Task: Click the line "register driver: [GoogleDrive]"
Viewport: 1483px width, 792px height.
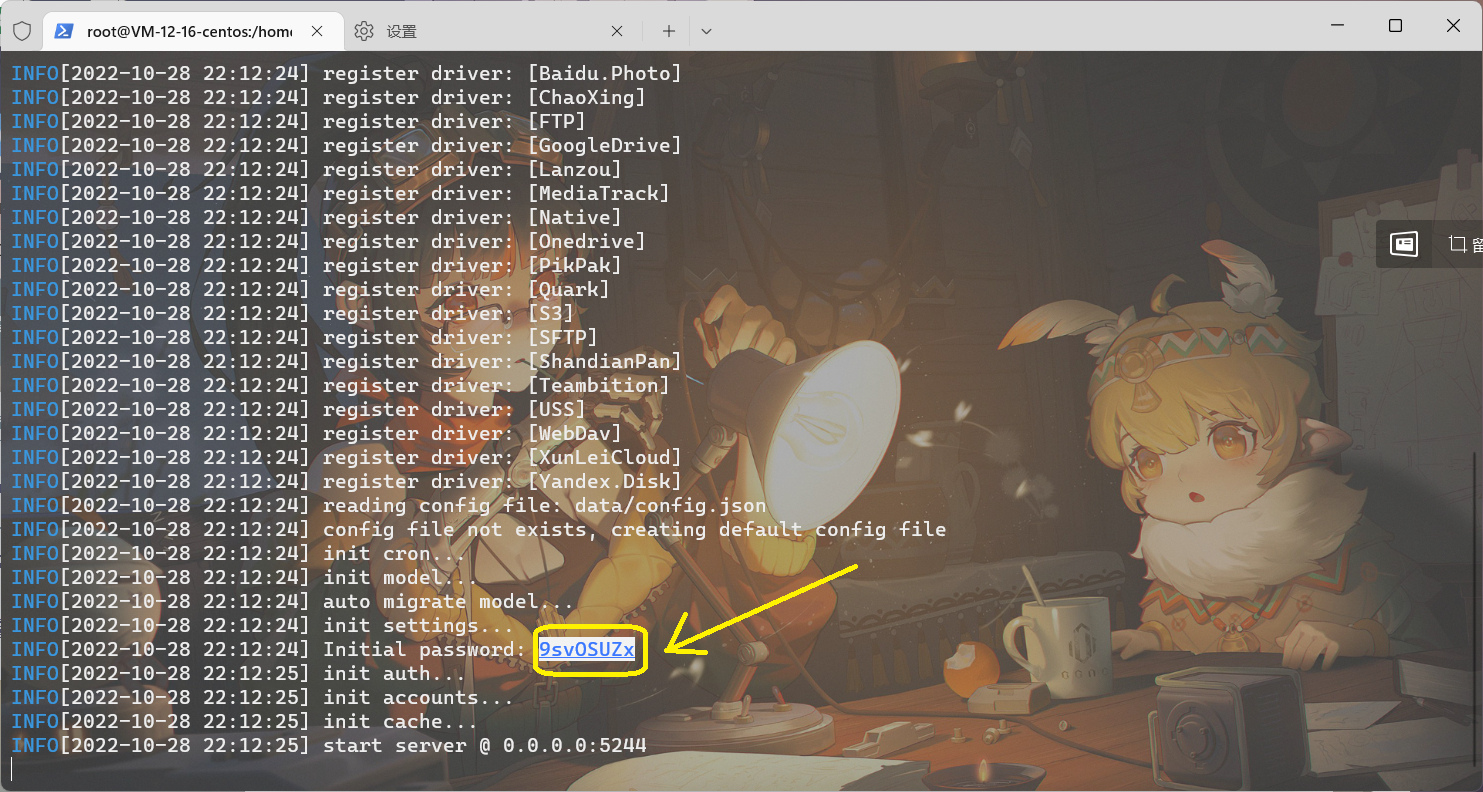Action: tap(503, 146)
